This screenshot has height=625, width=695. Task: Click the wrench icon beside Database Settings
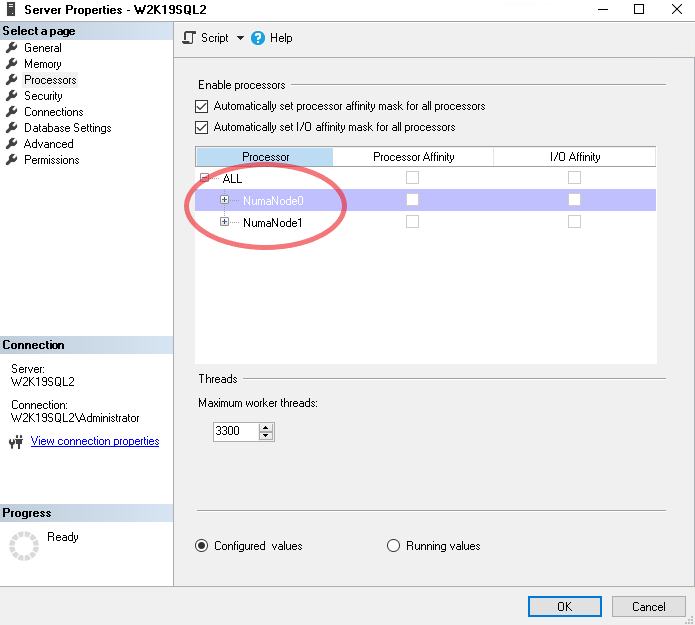12,127
